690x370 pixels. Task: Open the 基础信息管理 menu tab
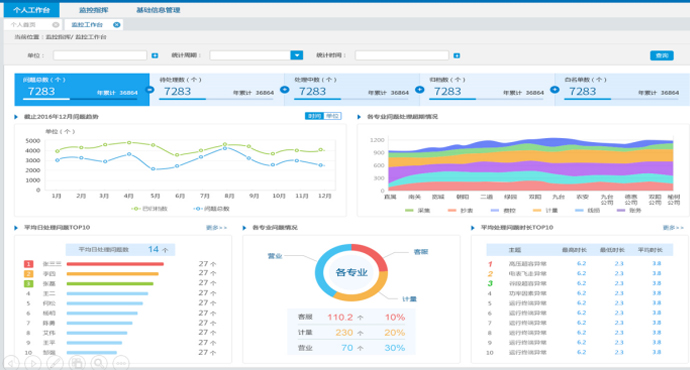coord(158,10)
